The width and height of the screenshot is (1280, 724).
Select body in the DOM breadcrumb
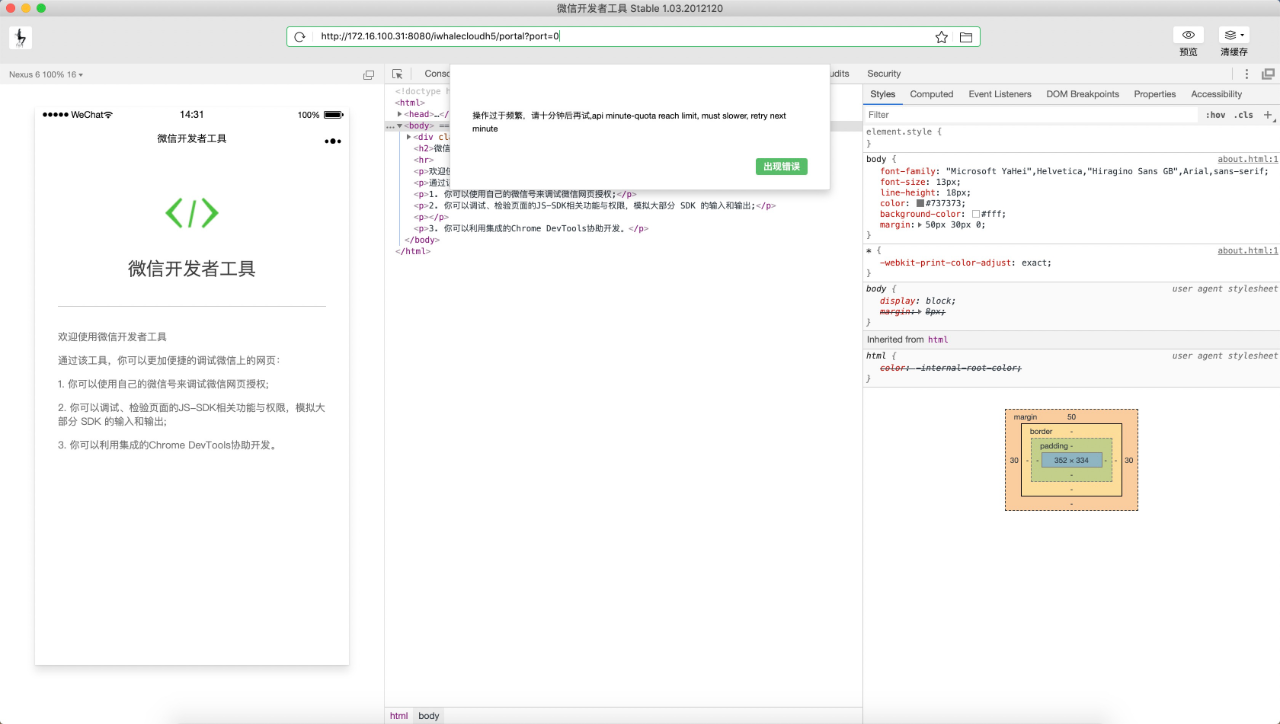(429, 716)
